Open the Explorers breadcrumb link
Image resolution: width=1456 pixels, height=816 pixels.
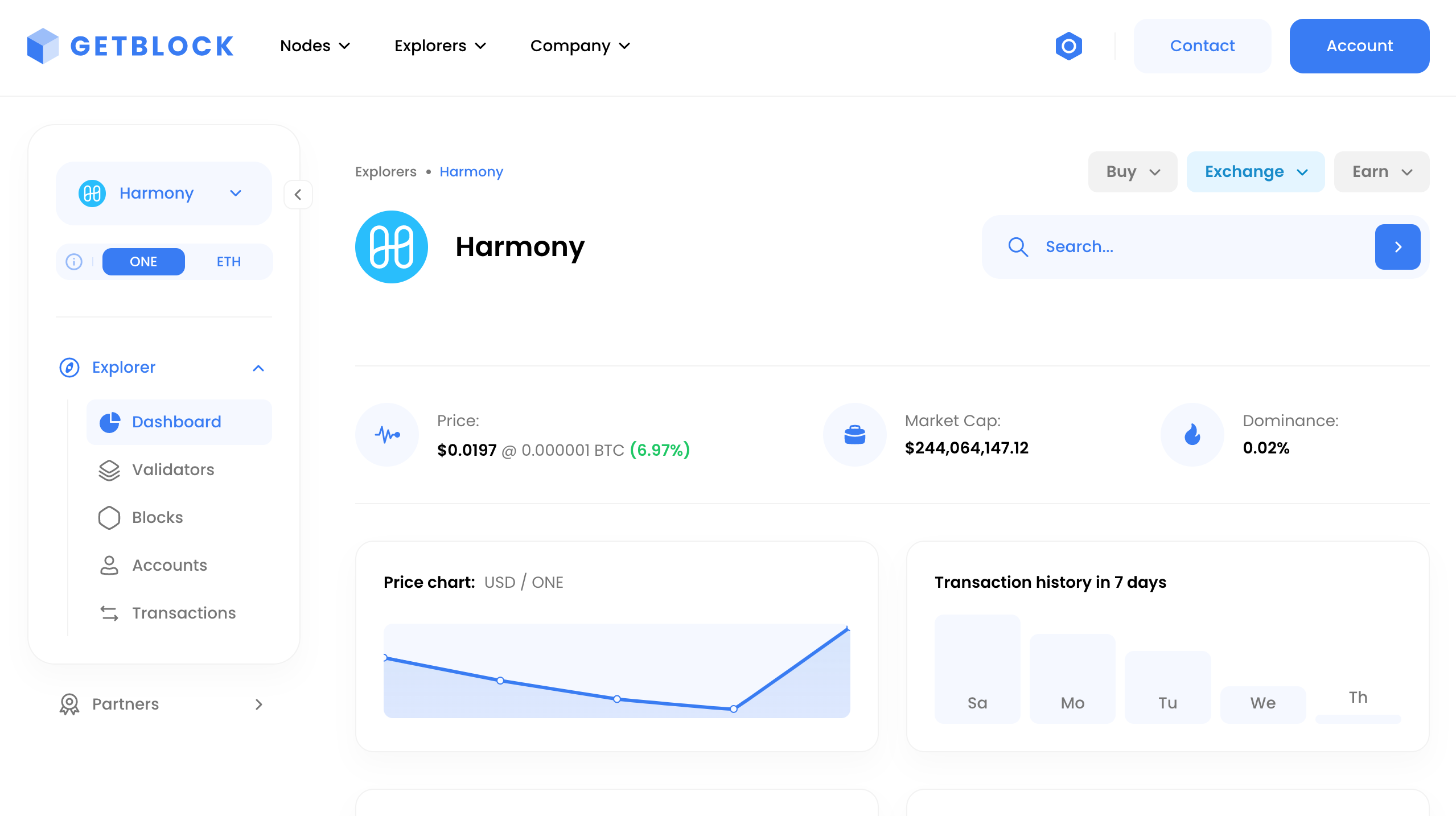pyautogui.click(x=386, y=171)
